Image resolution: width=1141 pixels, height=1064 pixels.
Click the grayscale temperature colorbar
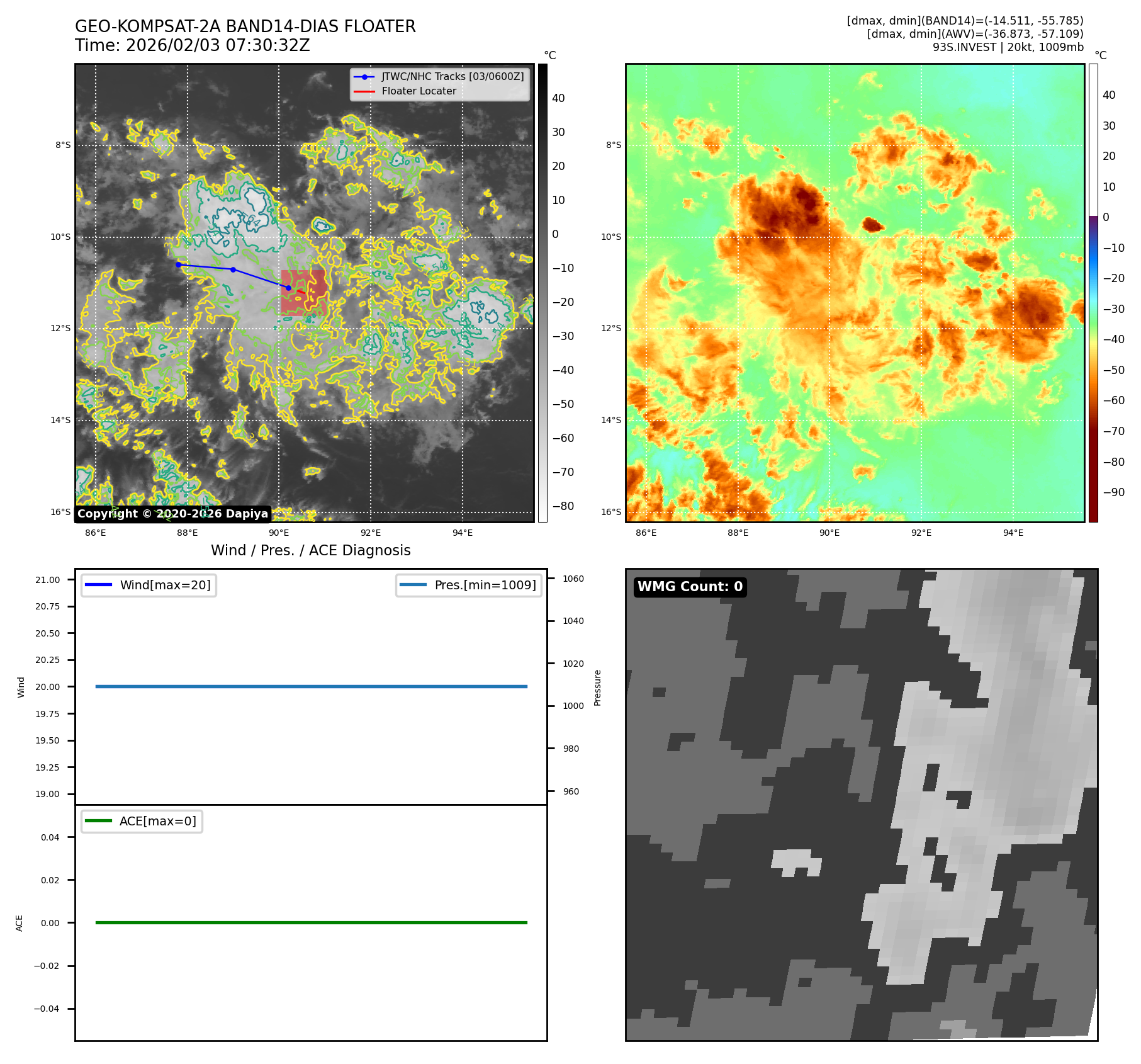coord(542,293)
